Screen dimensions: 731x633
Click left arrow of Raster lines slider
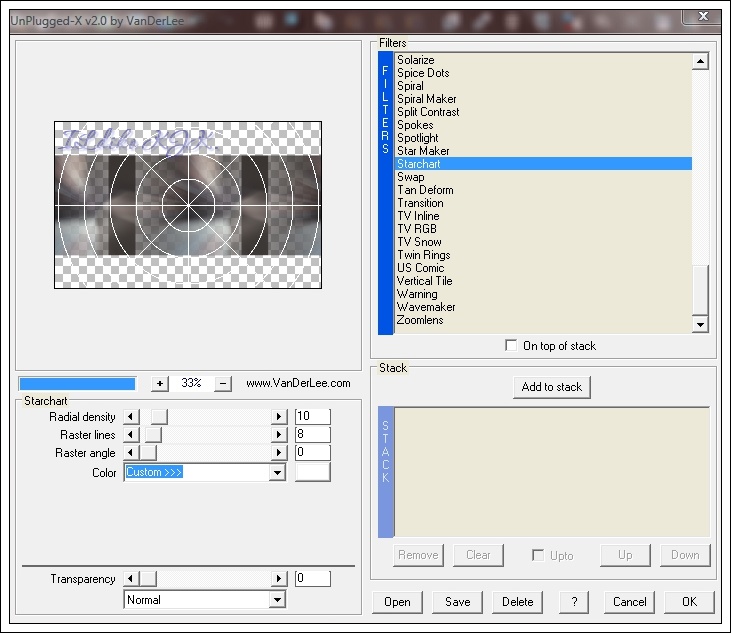coord(130,435)
